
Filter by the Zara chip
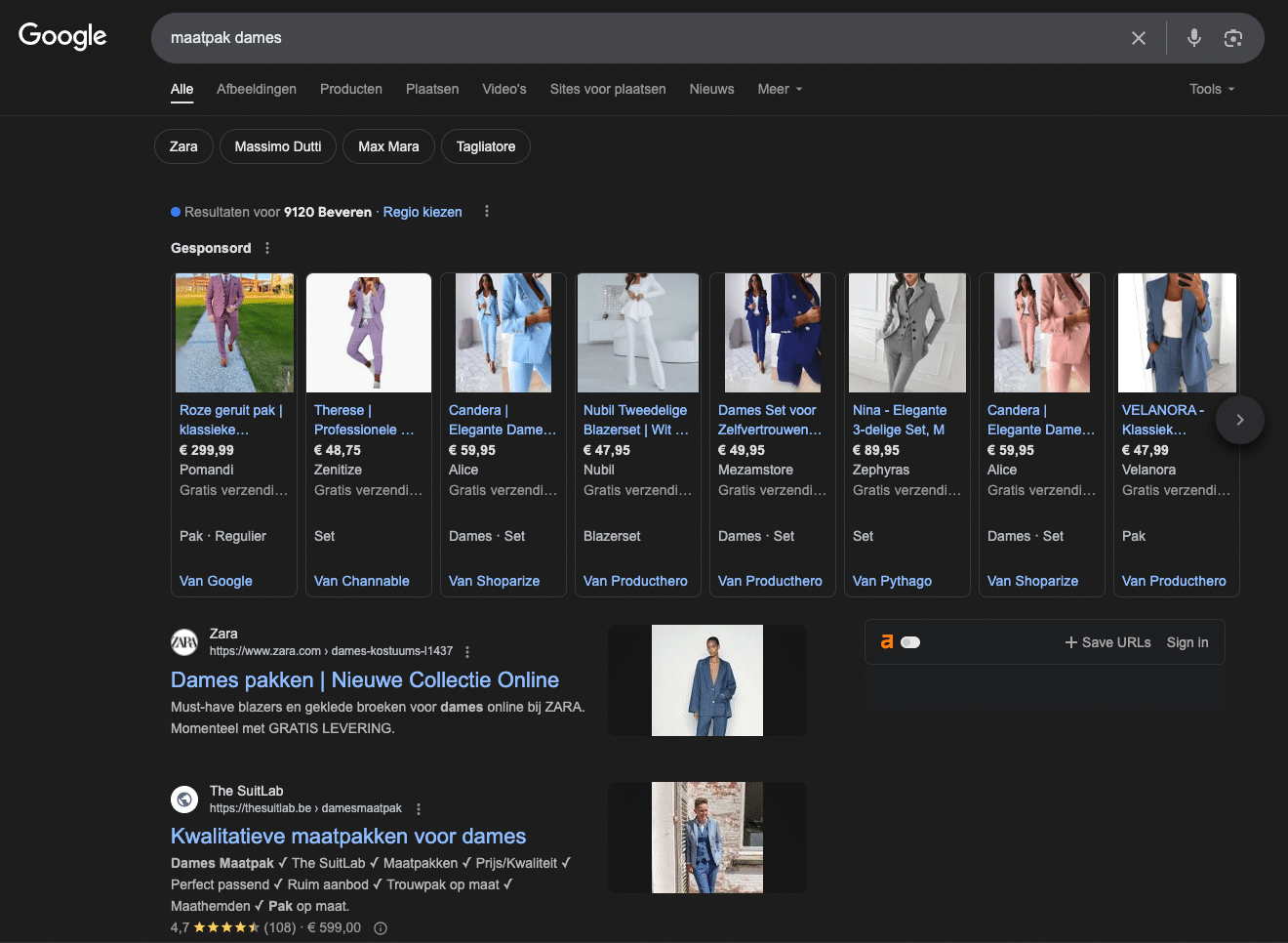(183, 146)
